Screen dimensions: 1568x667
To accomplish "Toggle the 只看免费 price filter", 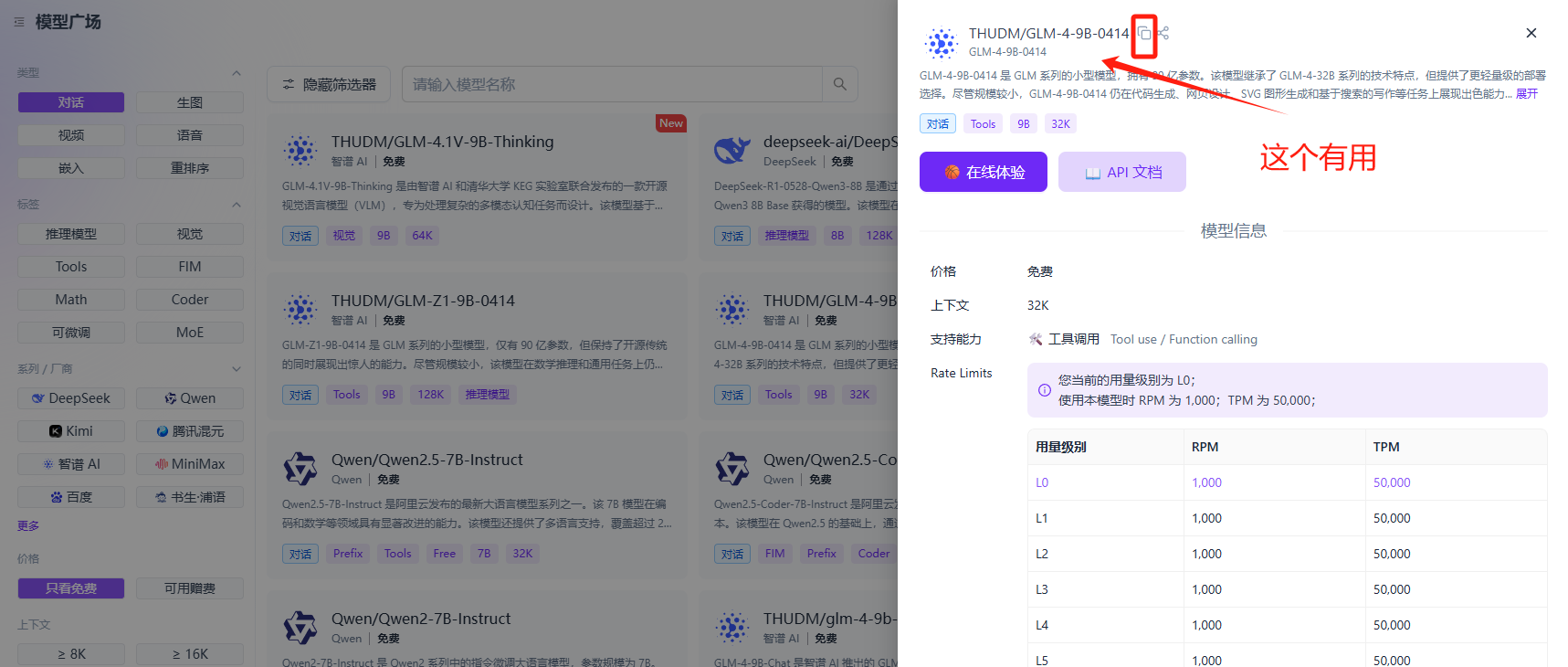I will pyautogui.click(x=71, y=588).
